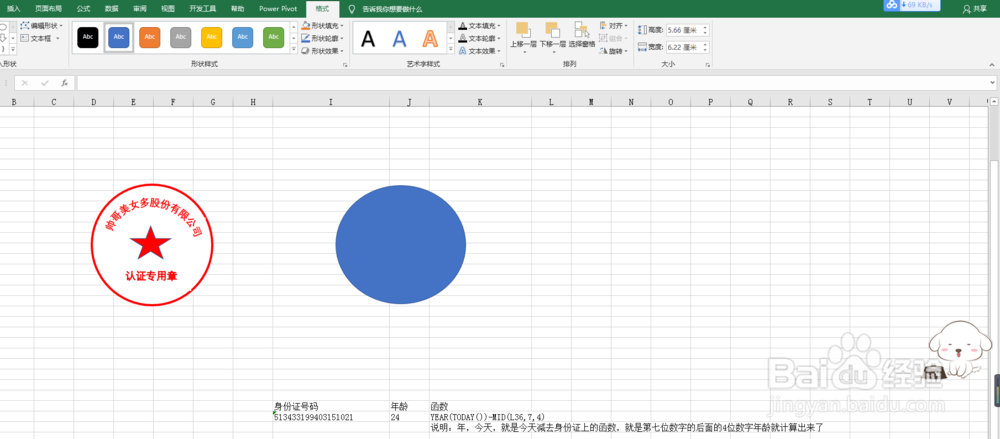Viewport: 1000px width, 439px height.
Task: Open 文本效果 text effects dropdown
Action: point(480,50)
